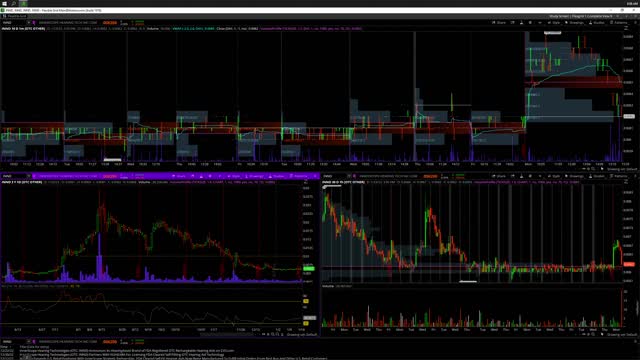Viewport: 640px width, 360px height.
Task: Click the color link icon next to top chart symbol box
Action: point(34,22)
